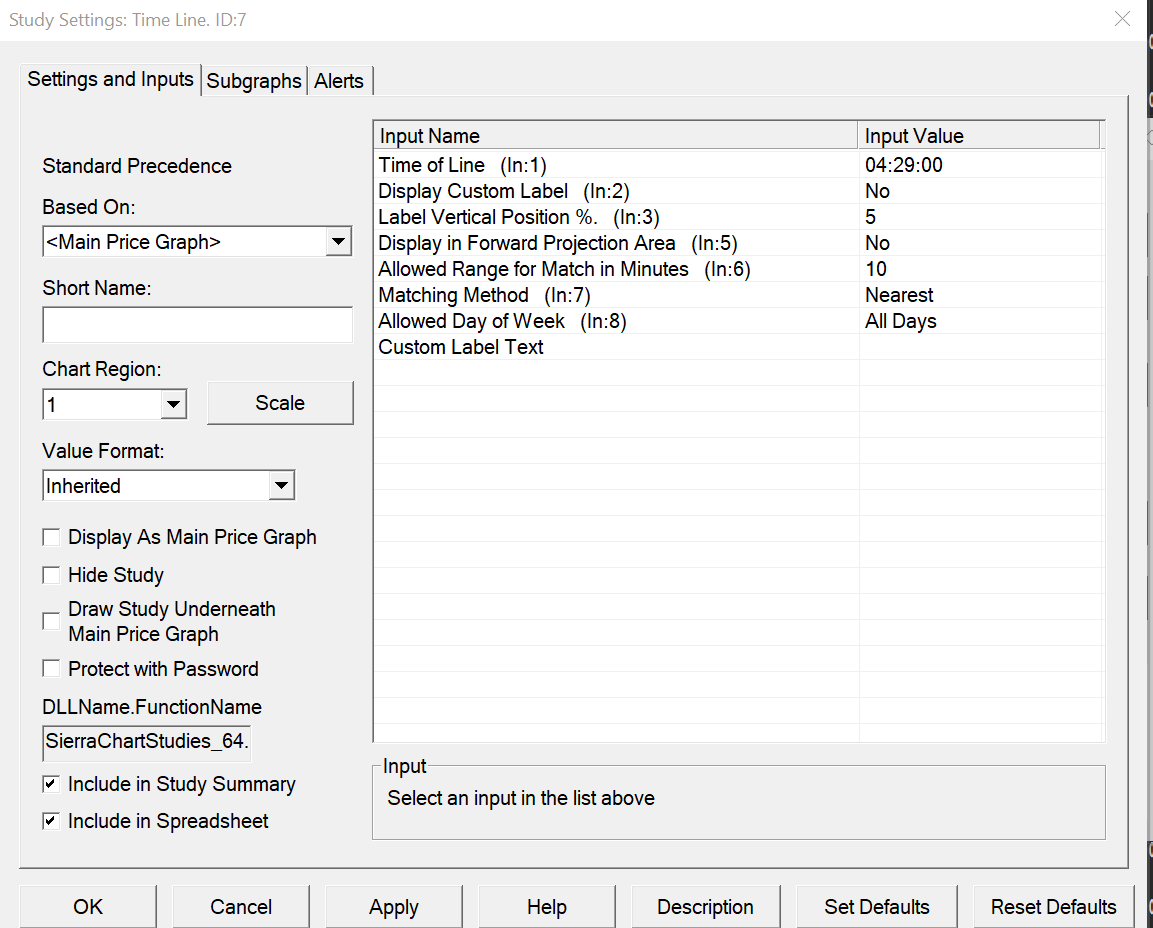Open the study Description

705,907
